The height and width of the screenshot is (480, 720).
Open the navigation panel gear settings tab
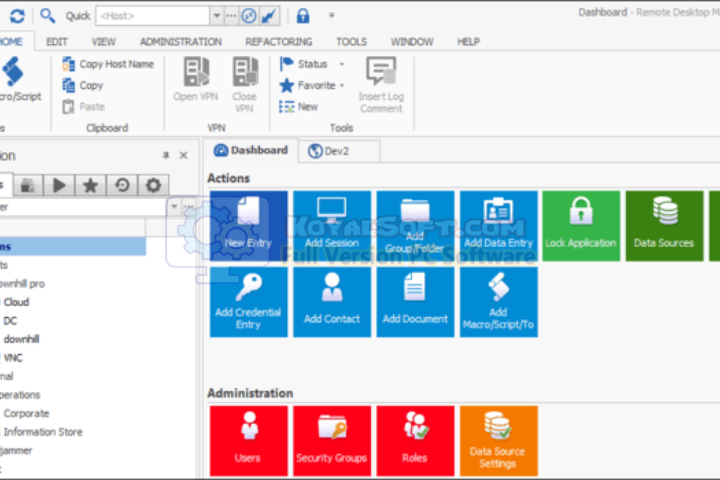coord(153,186)
